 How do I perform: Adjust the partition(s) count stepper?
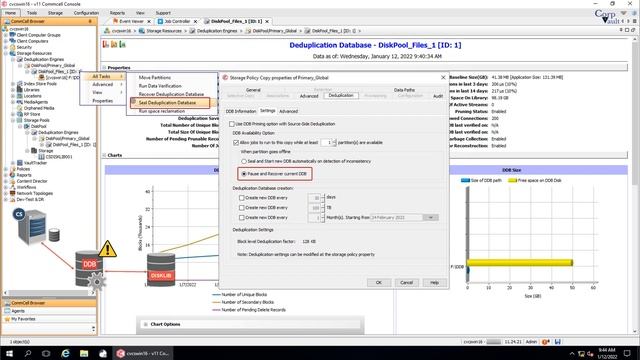[335, 142]
